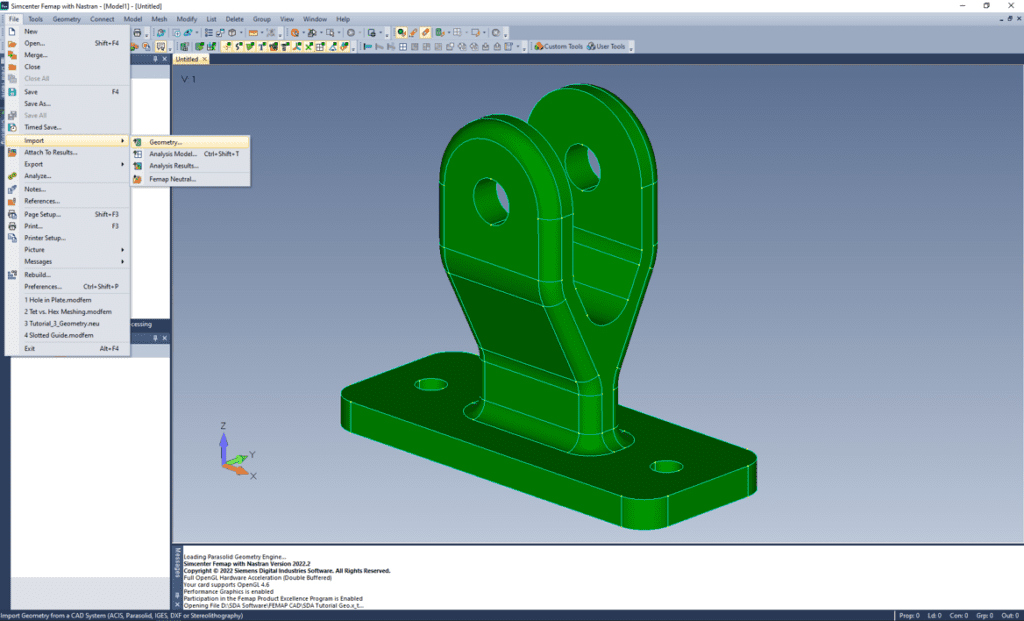Click the Custom Tools toolbar icon
The height and width of the screenshot is (621, 1024).
coord(539,46)
